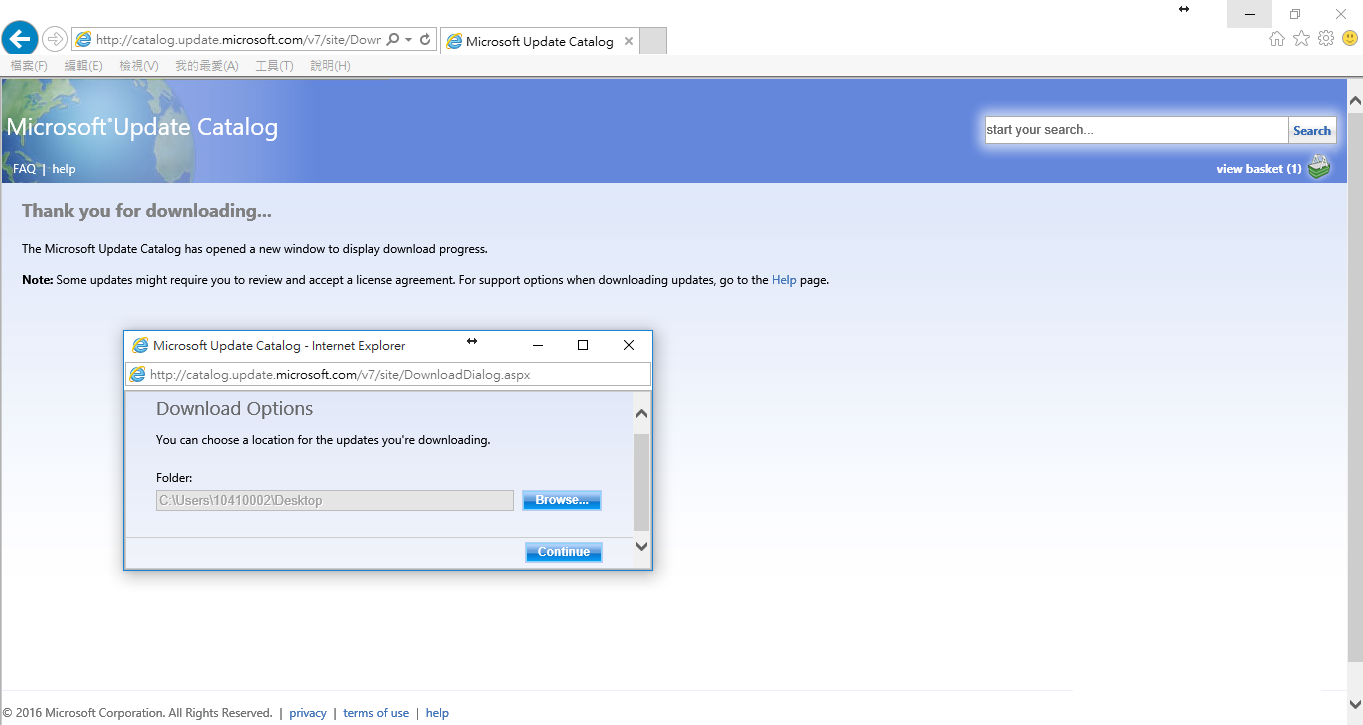Click the Search button in the catalog header
Viewport: 1363px width, 725px height.
(x=1312, y=130)
